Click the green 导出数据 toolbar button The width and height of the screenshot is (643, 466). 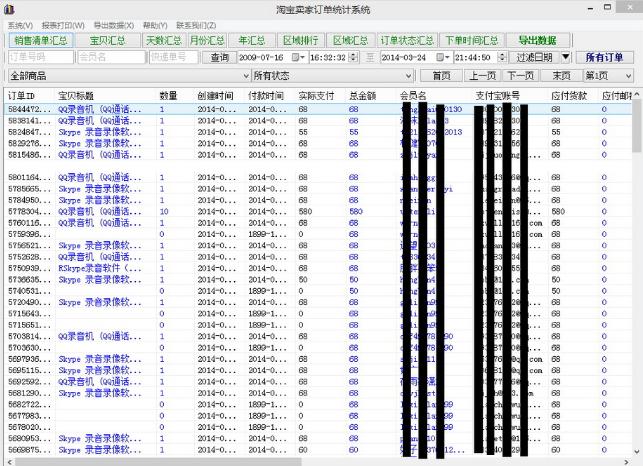(x=537, y=41)
